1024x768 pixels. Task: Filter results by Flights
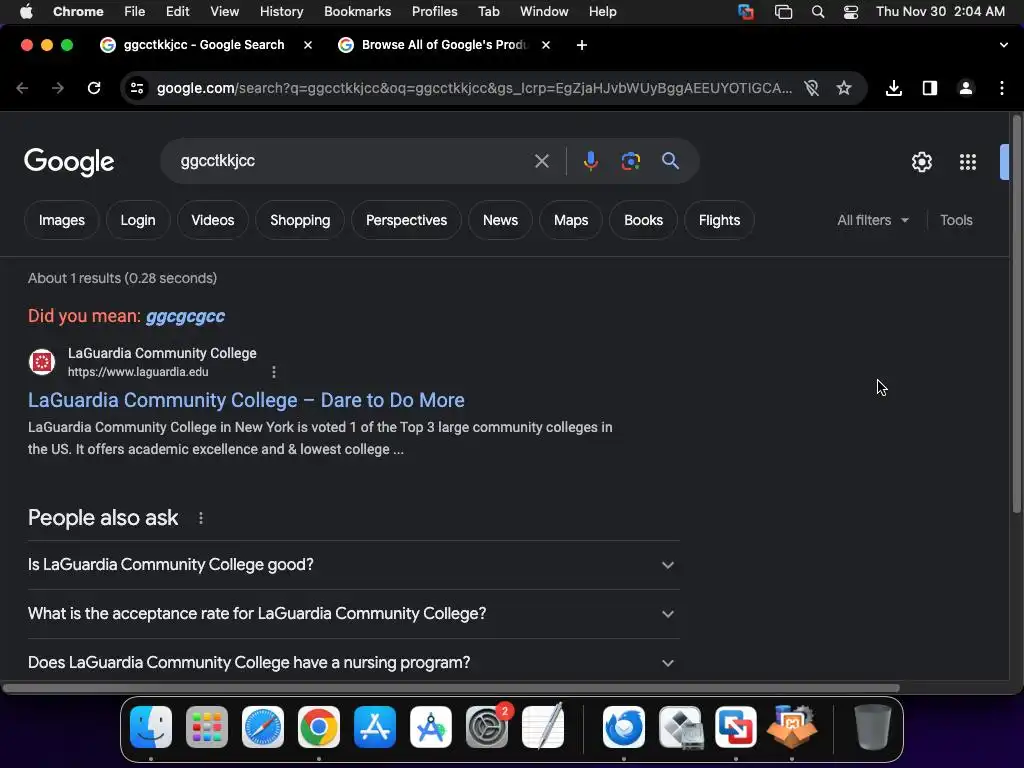[719, 220]
